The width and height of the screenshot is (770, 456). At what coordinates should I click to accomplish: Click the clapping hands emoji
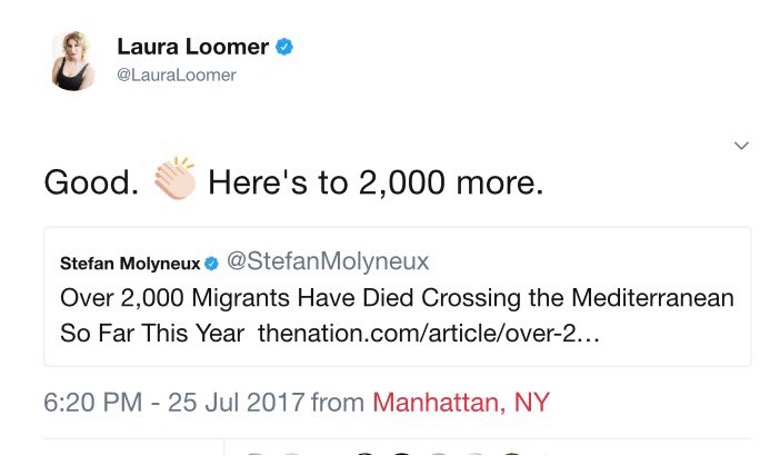tap(174, 181)
